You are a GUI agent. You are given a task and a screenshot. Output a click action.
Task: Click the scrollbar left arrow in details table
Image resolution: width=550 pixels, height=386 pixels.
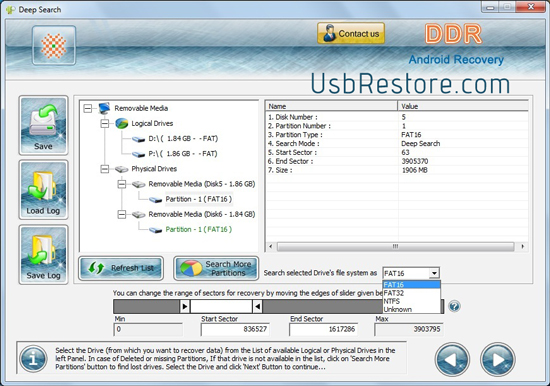tap(270, 246)
